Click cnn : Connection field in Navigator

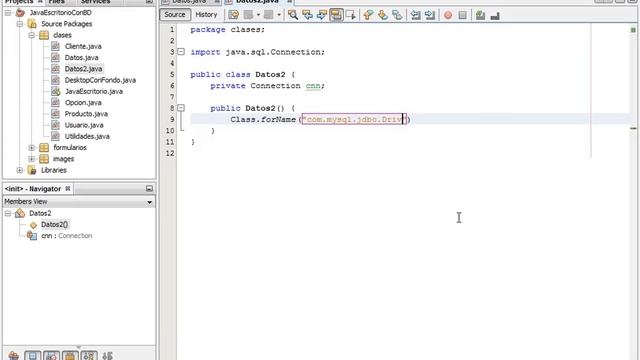point(67,236)
